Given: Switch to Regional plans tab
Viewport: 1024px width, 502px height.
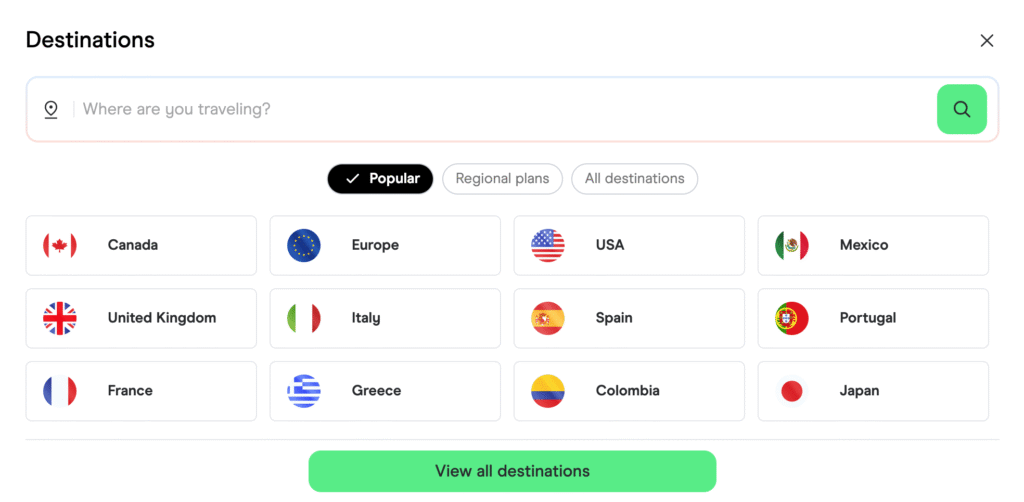Looking at the screenshot, I should [x=502, y=179].
